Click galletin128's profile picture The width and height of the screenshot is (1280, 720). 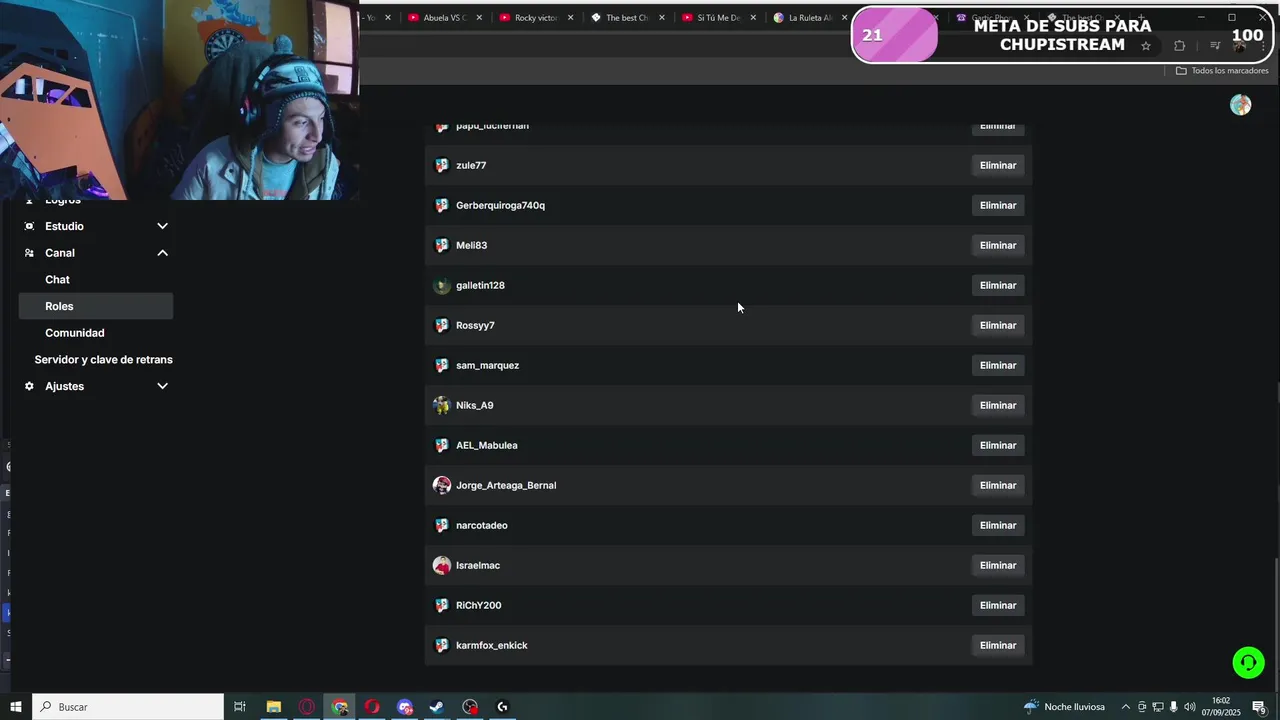point(442,285)
